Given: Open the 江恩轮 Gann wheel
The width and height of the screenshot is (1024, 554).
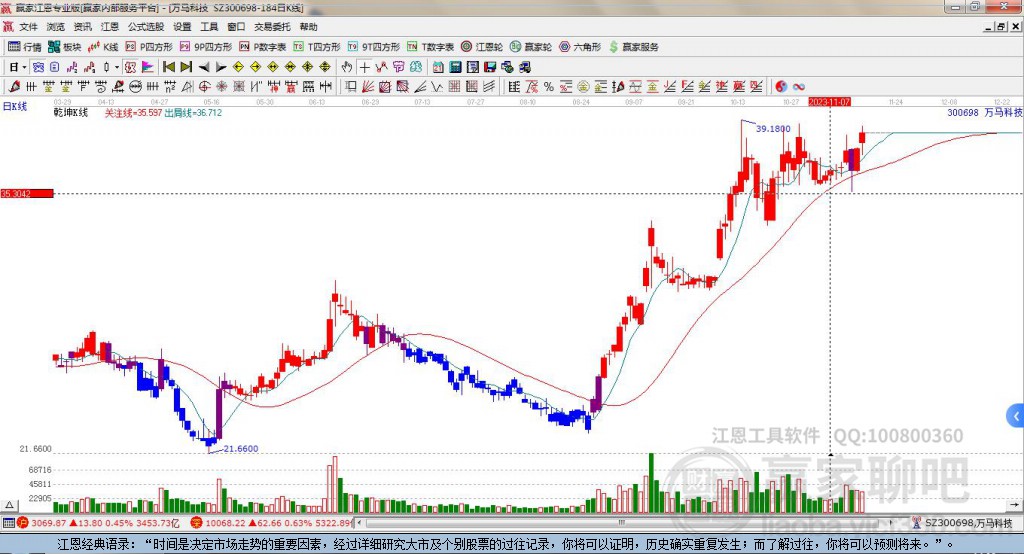Looking at the screenshot, I should point(482,47).
